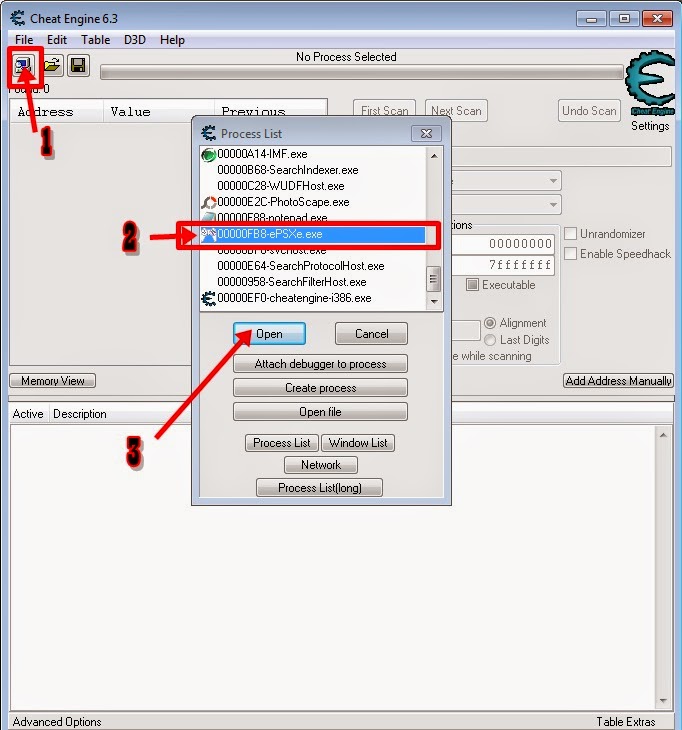Screen dimensions: 682x730
Task: Click Table Extras in status bar
Action: (626, 722)
